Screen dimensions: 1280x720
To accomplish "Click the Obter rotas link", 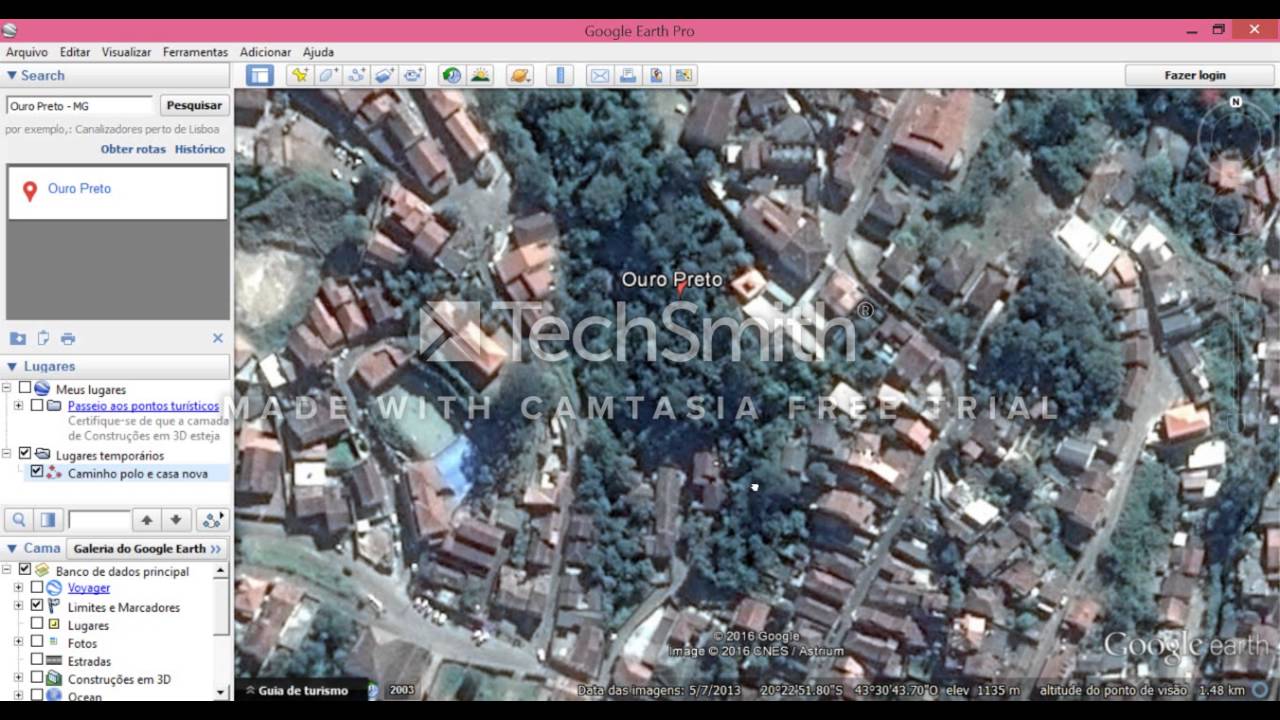I will point(133,149).
